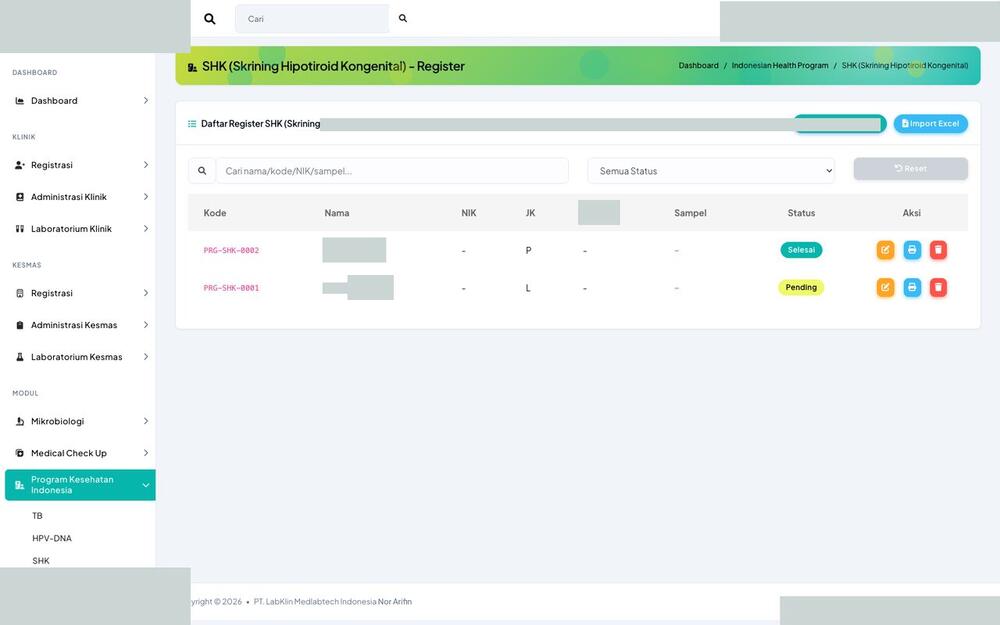Click the Mikrobiologi microscope icon
The width and height of the screenshot is (1000, 625).
[x=20, y=421]
